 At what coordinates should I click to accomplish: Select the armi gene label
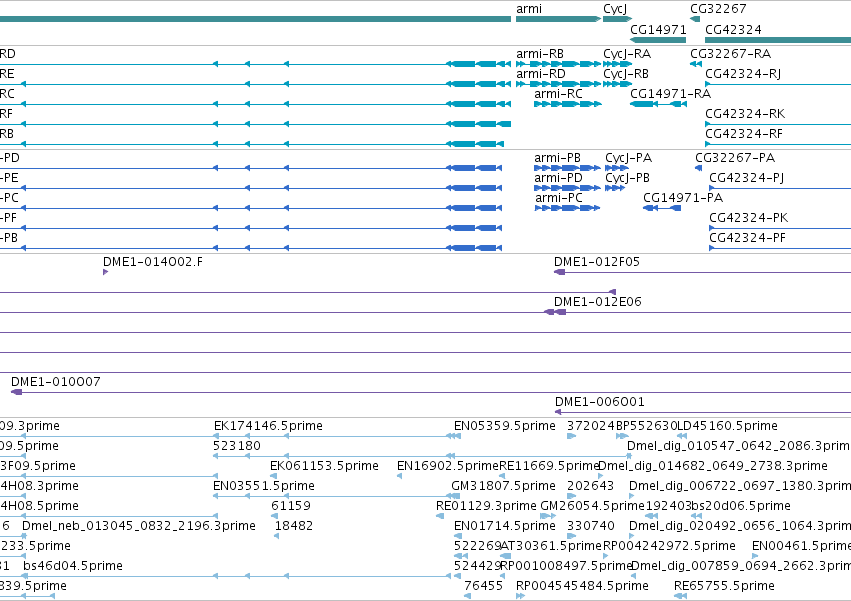[x=529, y=9]
